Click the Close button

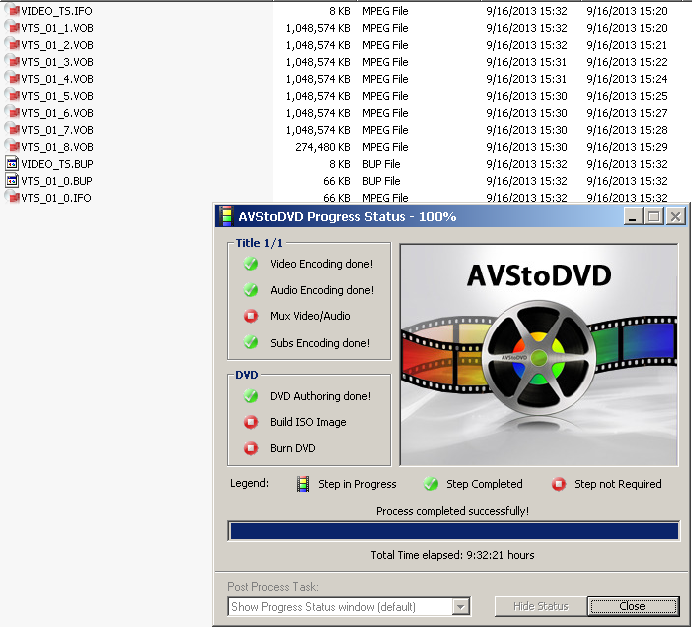[x=632, y=606]
